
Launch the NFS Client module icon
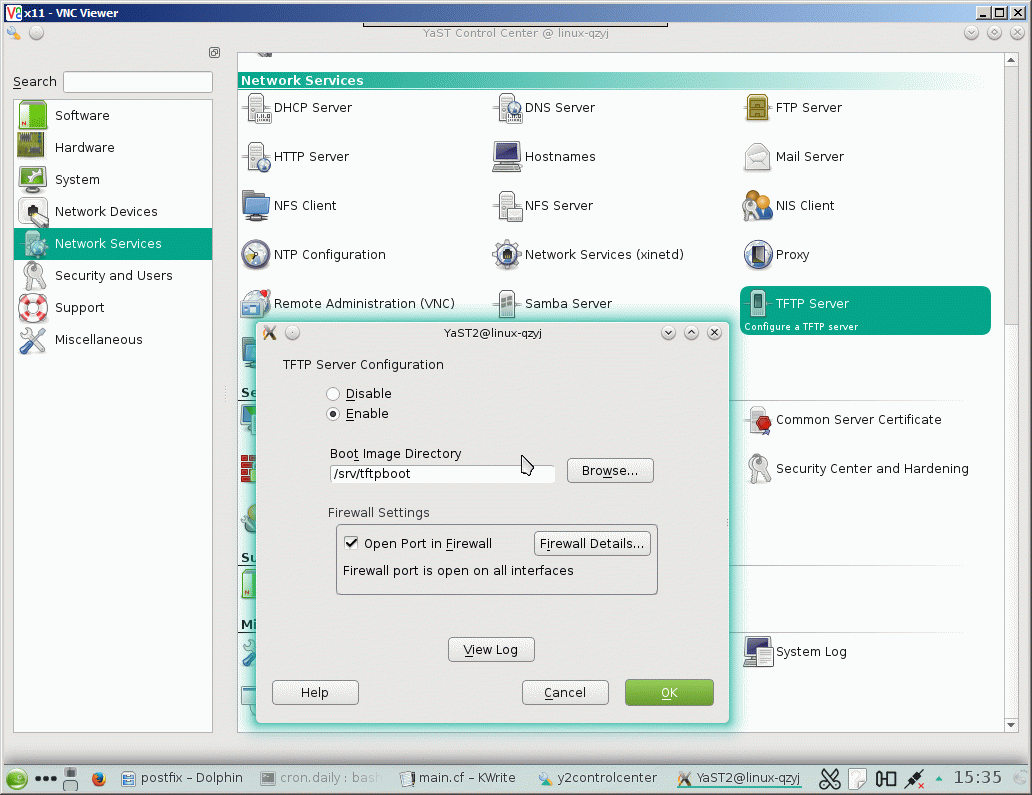point(255,205)
